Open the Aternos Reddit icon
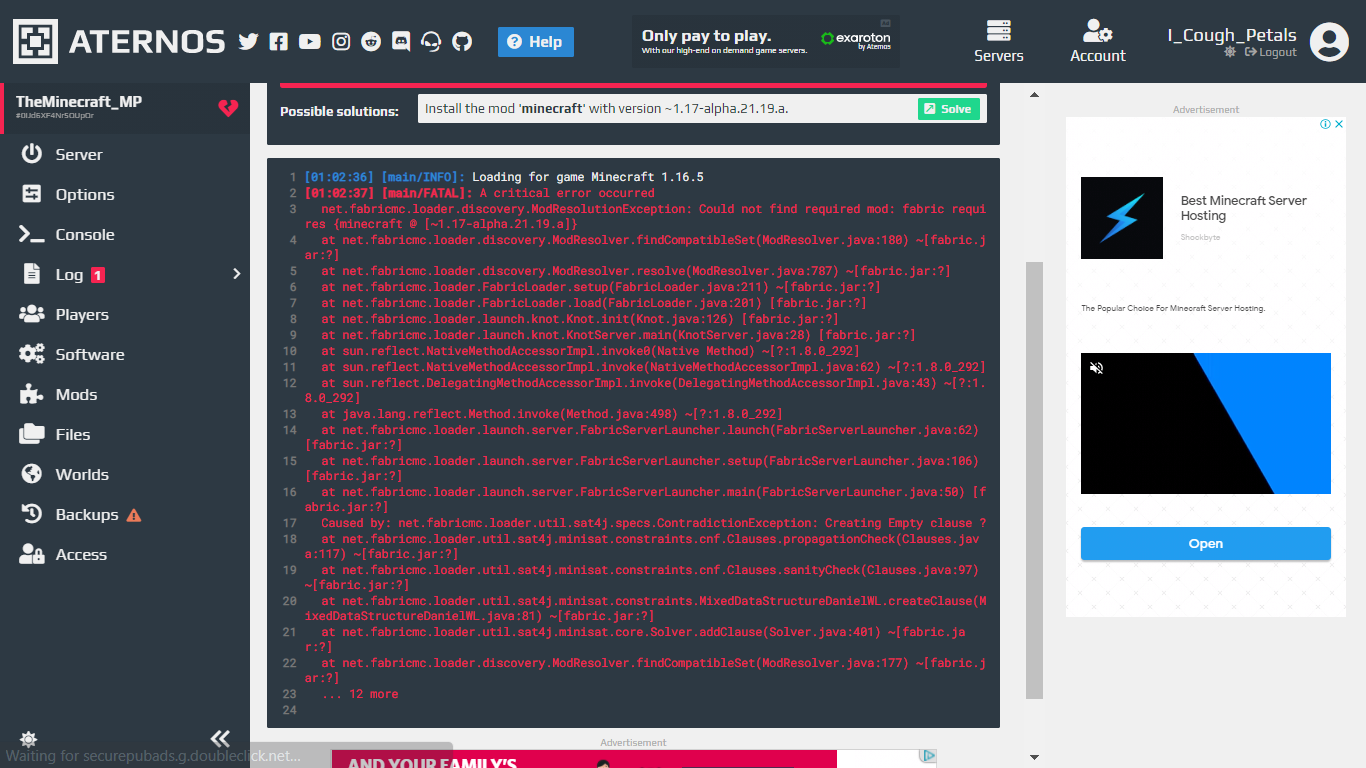The image size is (1366, 768). coord(371,41)
